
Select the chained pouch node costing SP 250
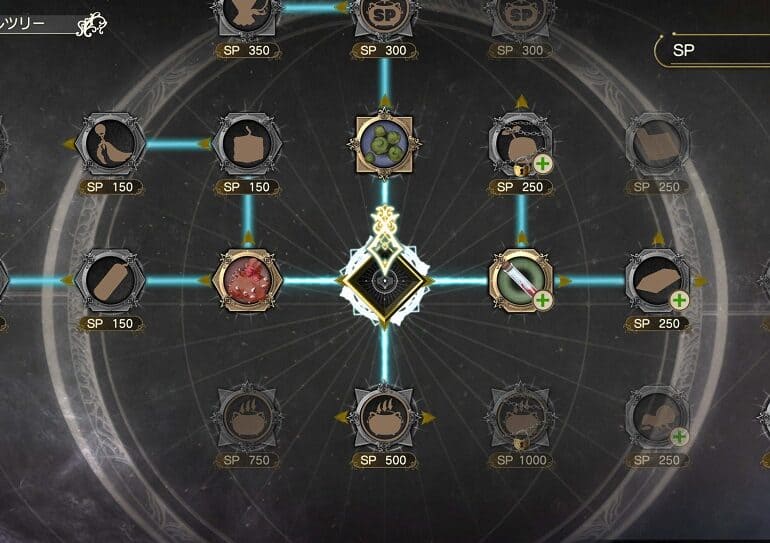pos(522,144)
